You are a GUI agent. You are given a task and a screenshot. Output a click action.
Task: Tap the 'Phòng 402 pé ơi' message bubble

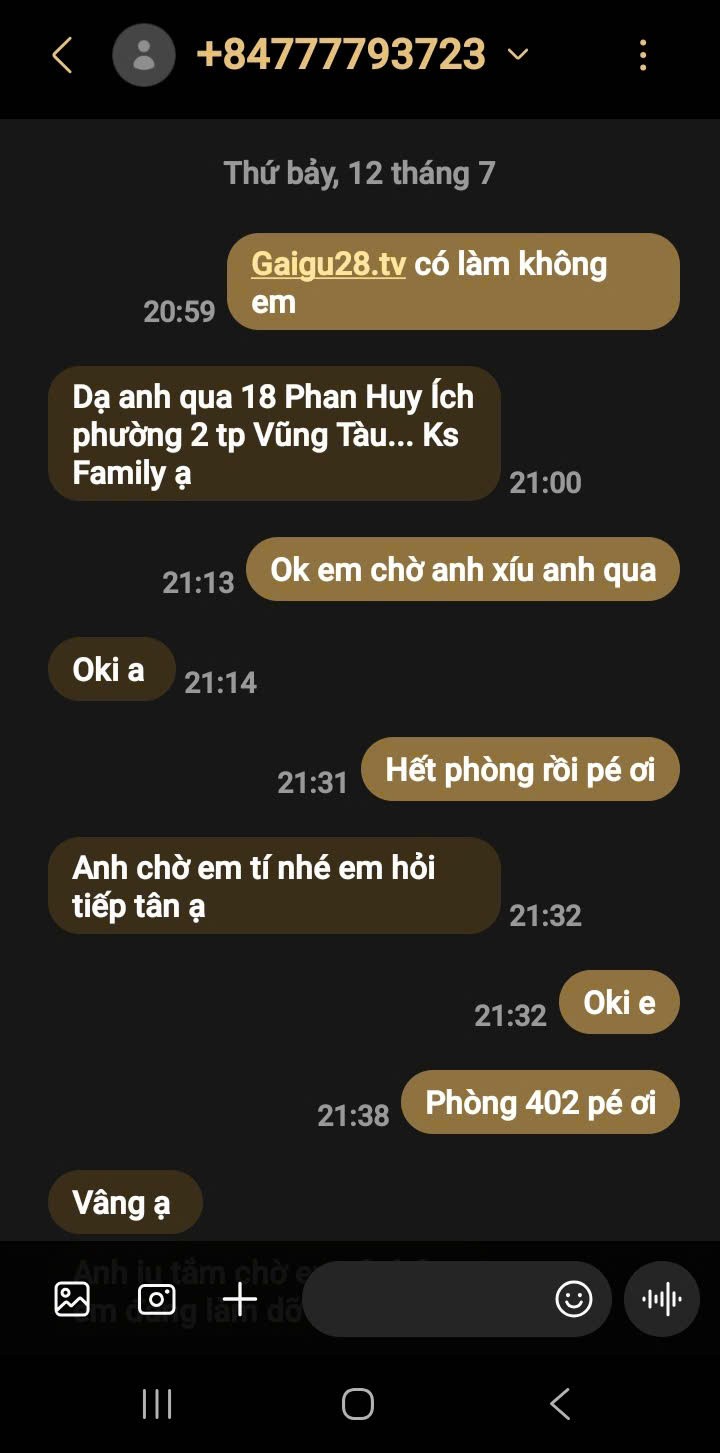pyautogui.click(x=540, y=1102)
